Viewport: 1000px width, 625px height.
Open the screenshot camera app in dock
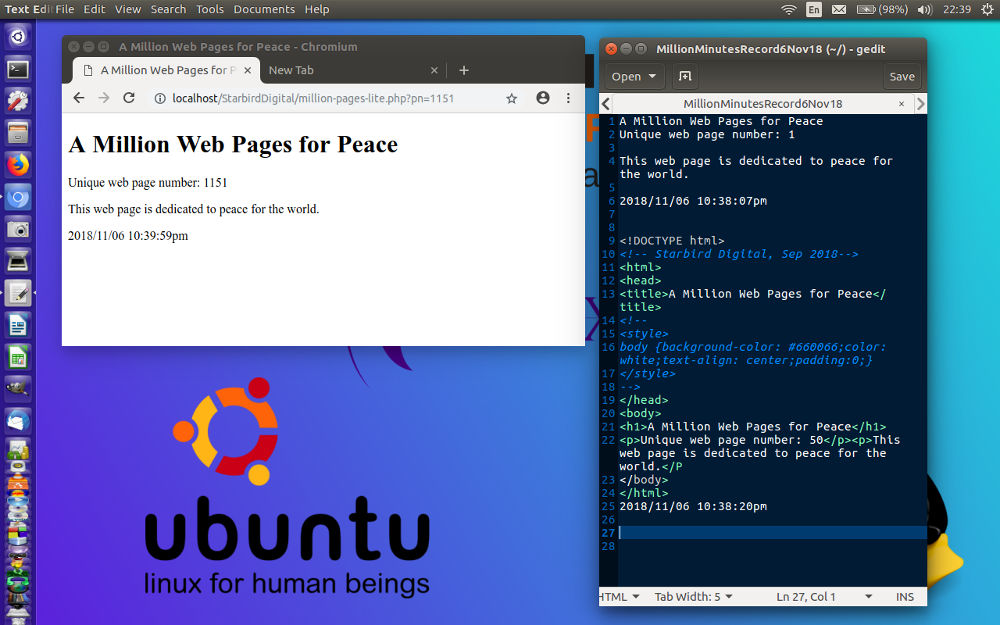(18, 229)
